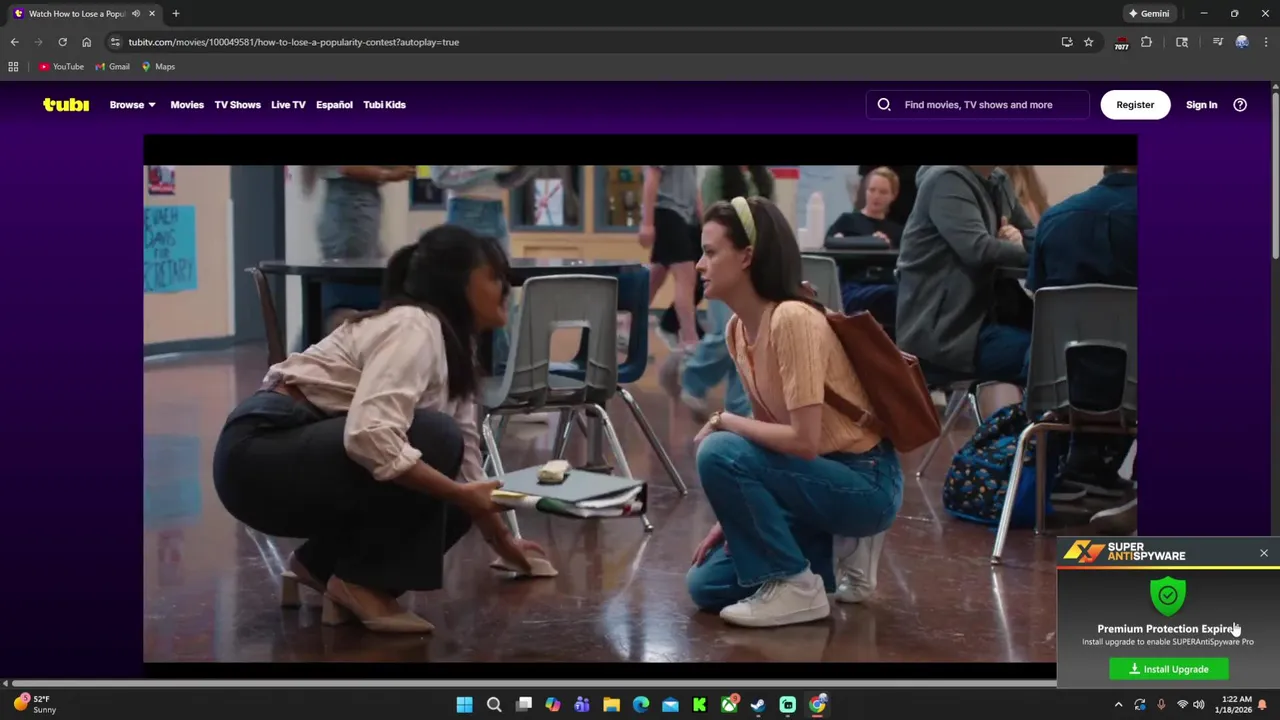This screenshot has height=720, width=1280.
Task: Mute the tab using the speaker icon
Action: click(x=136, y=14)
